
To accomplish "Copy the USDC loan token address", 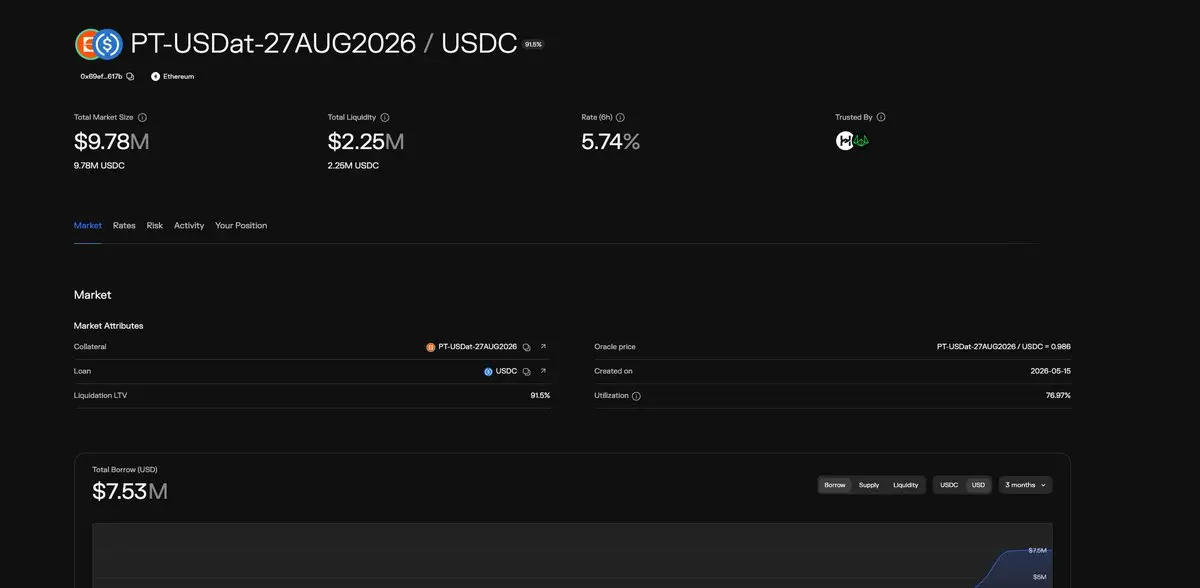I will [527, 371].
